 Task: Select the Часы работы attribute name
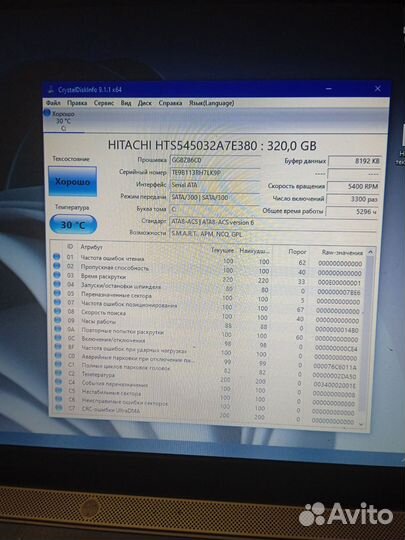click(98, 321)
